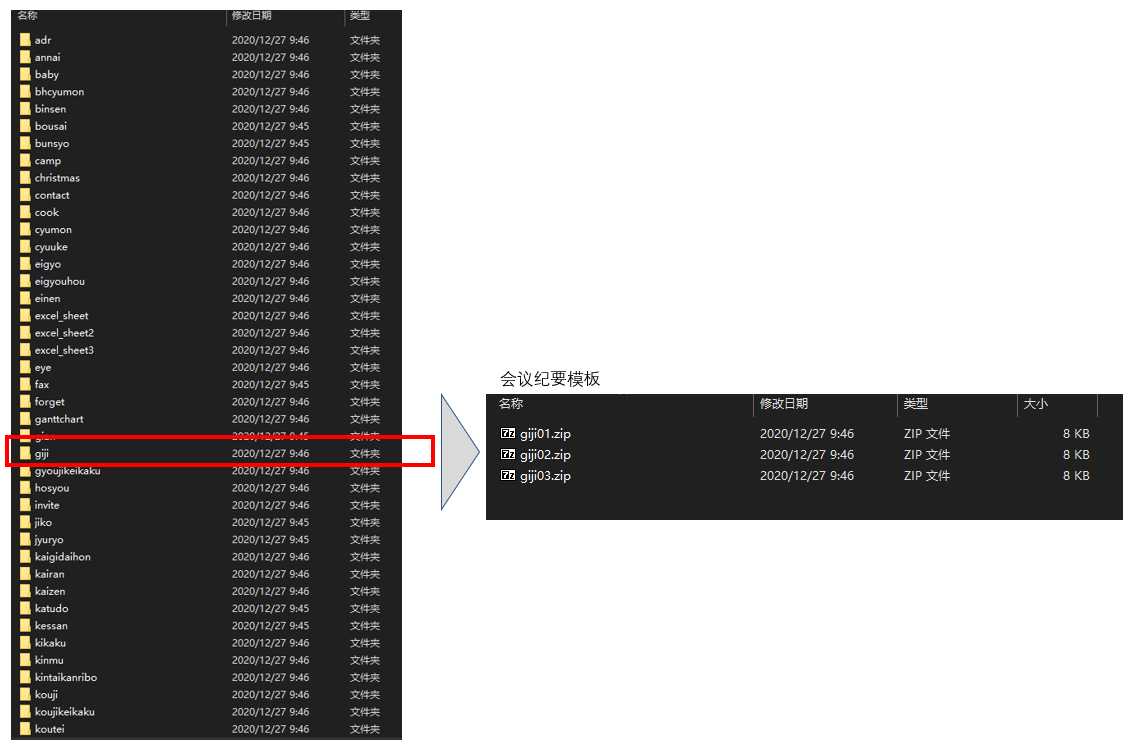Screen dimensions: 1131x742
Task: Click the koutei folder icon
Action: 25,729
